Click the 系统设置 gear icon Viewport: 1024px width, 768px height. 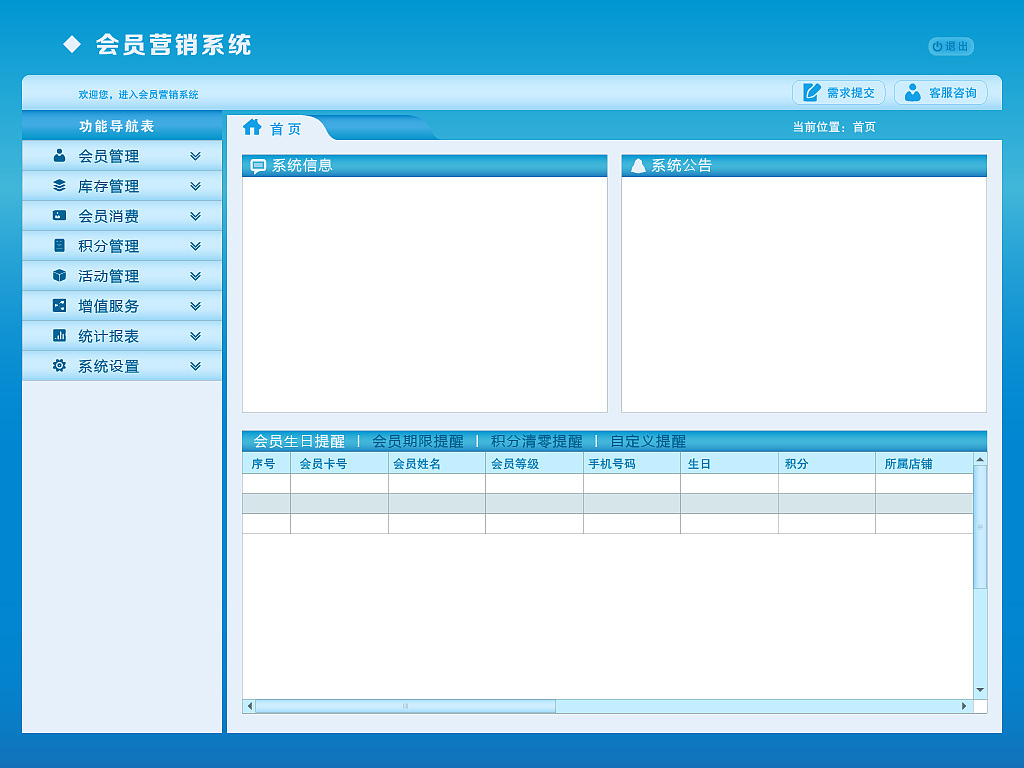pyautogui.click(x=59, y=366)
